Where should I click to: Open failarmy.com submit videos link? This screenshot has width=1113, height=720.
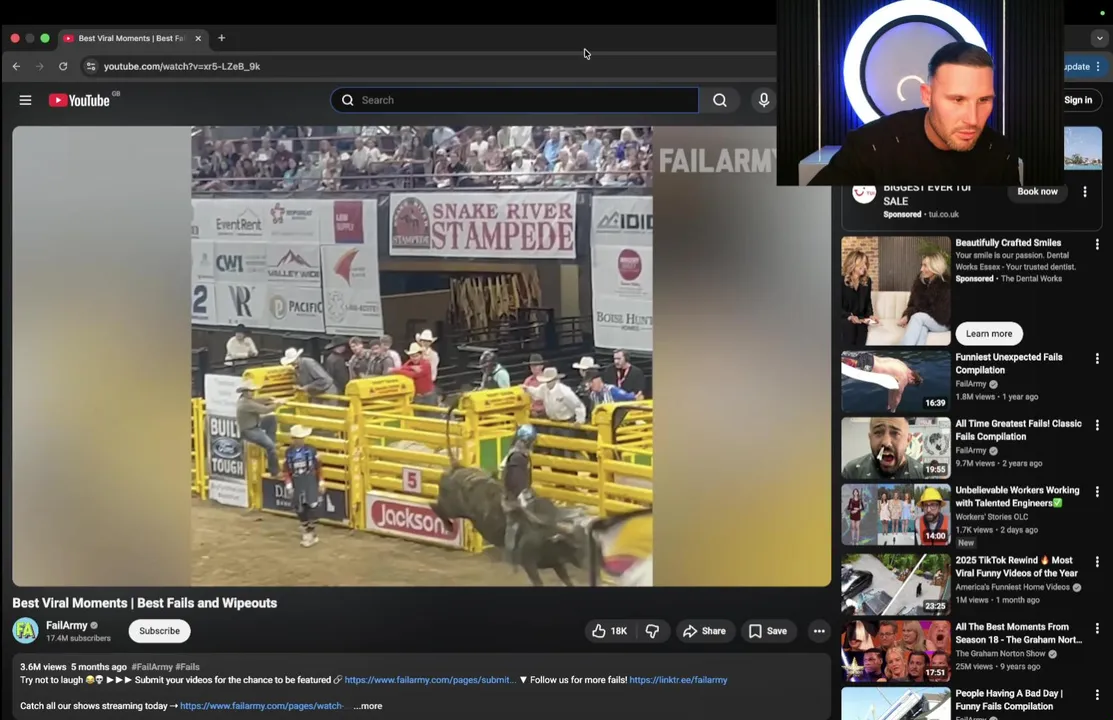click(x=430, y=680)
